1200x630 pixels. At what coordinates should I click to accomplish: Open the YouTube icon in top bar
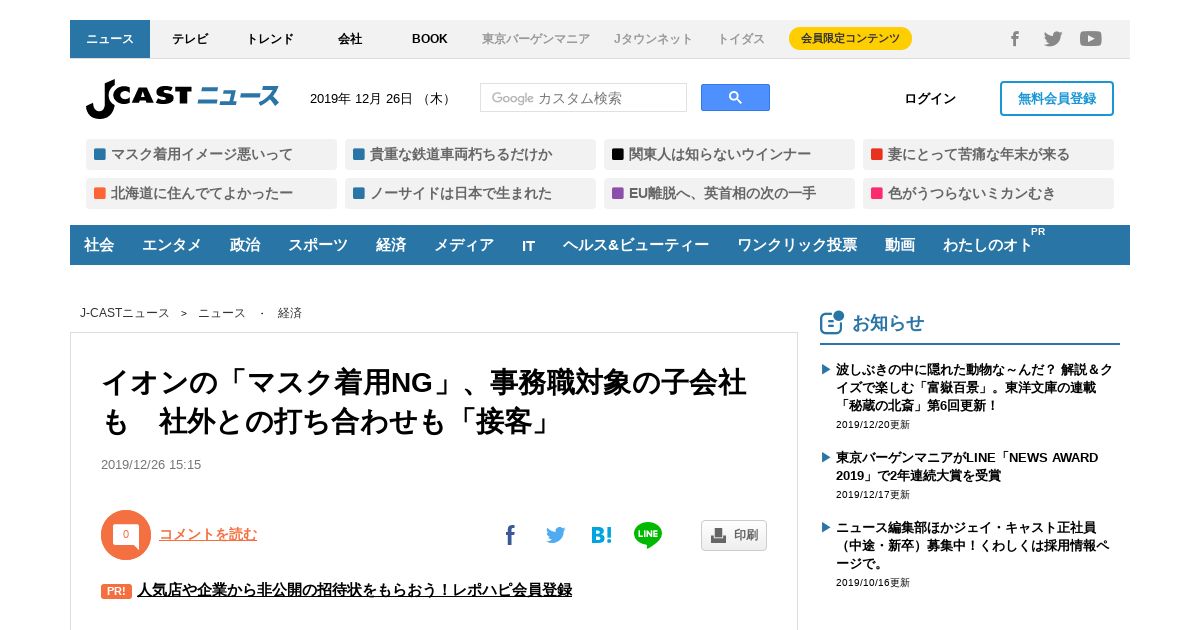(x=1091, y=39)
